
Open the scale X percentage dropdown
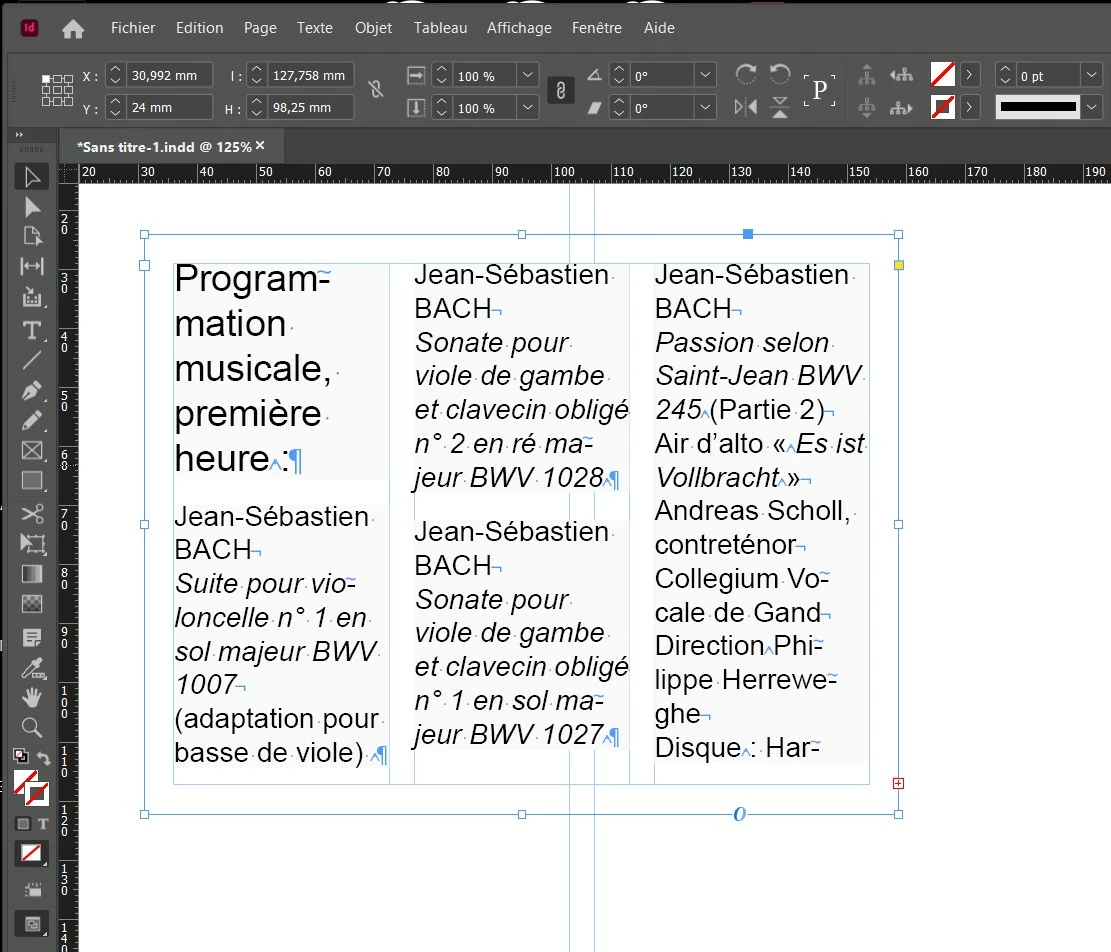tap(527, 75)
